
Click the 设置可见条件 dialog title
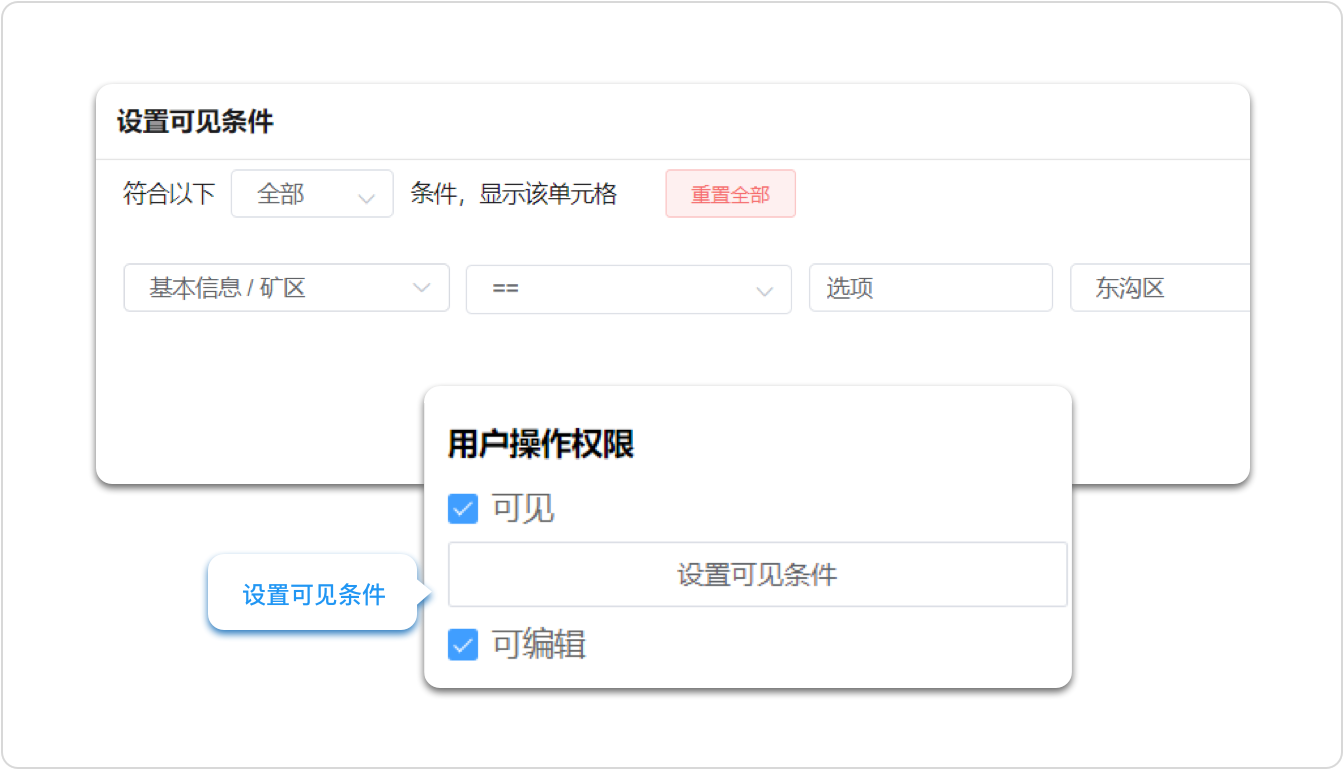195,122
